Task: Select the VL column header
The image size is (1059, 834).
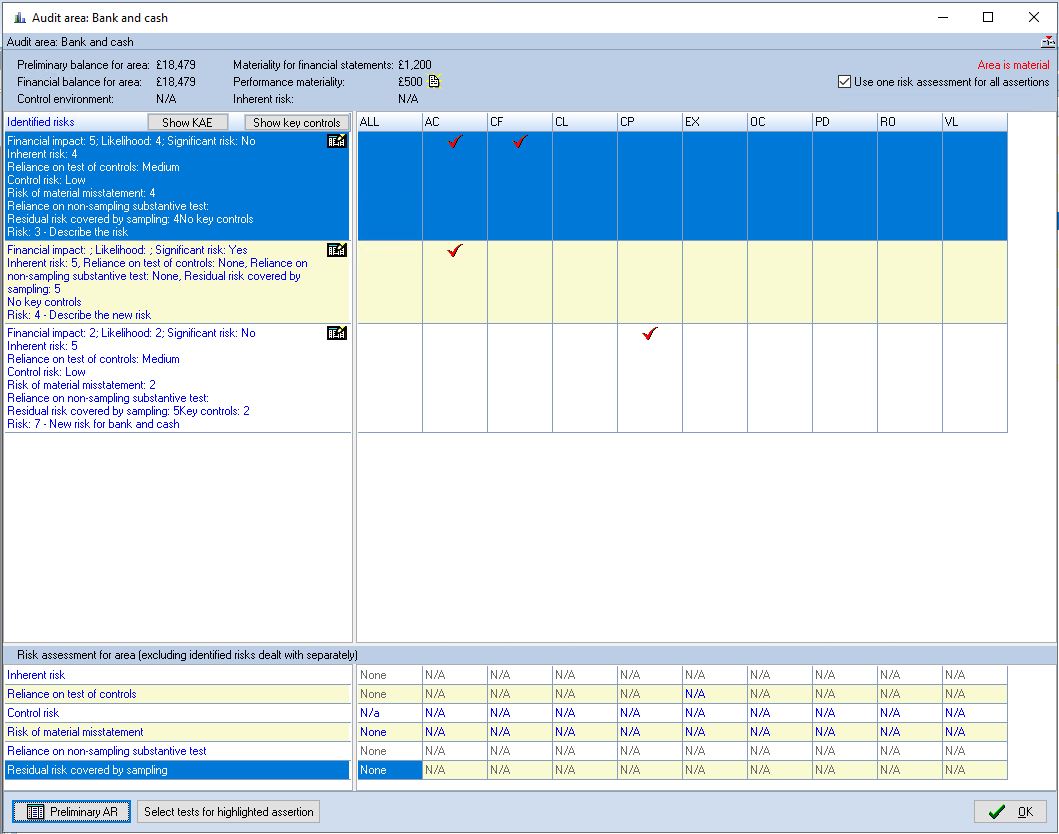Action: (x=975, y=122)
